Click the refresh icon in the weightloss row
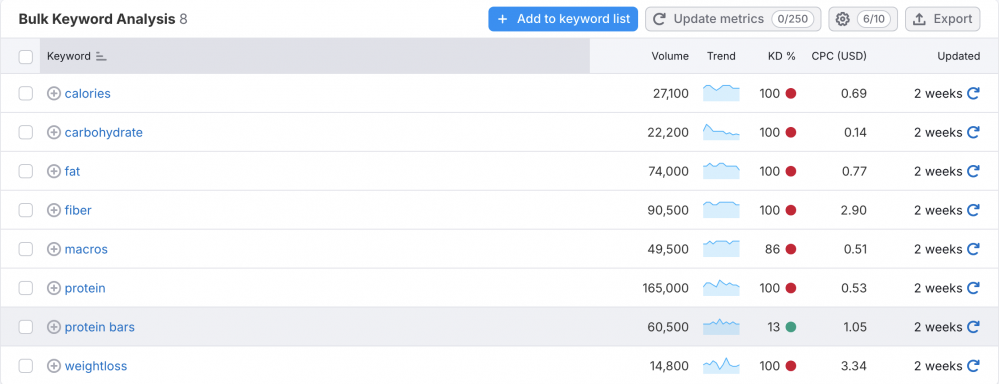Viewport: 999px width, 384px height. click(973, 366)
